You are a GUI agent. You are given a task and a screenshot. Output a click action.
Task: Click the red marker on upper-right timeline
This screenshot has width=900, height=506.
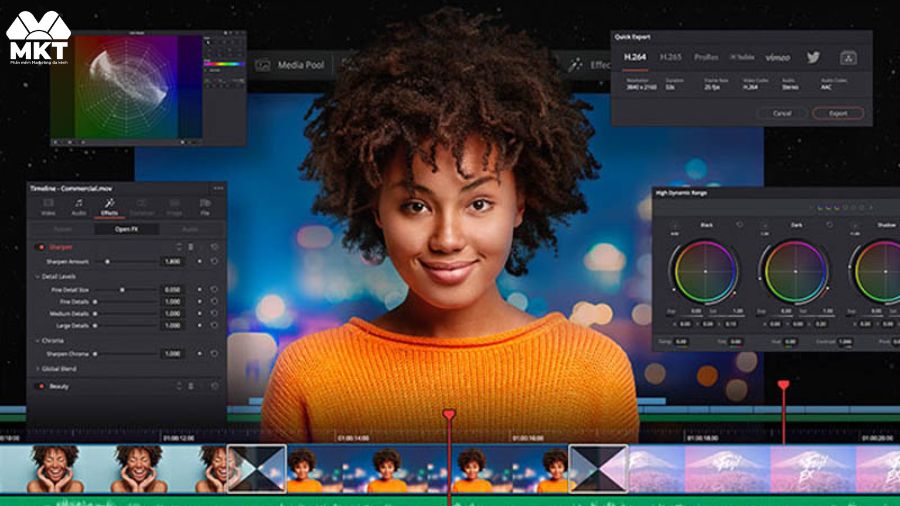783,385
